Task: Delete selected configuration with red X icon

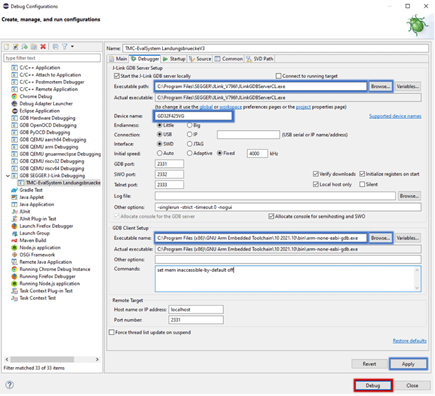Action: pos(43,47)
